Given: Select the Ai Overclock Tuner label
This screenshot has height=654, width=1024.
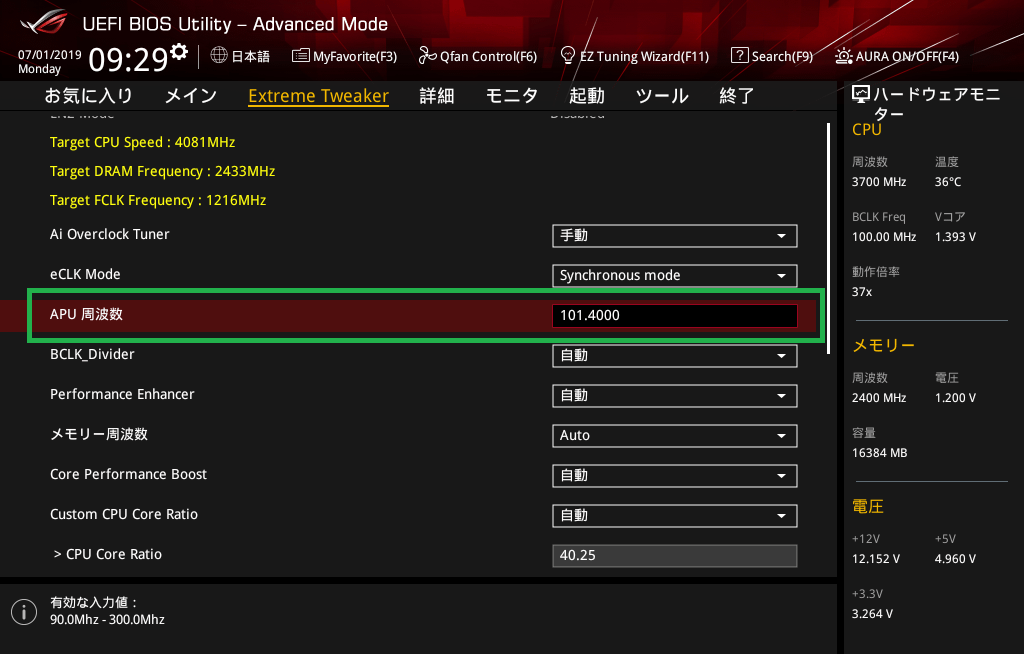Looking at the screenshot, I should point(110,235).
